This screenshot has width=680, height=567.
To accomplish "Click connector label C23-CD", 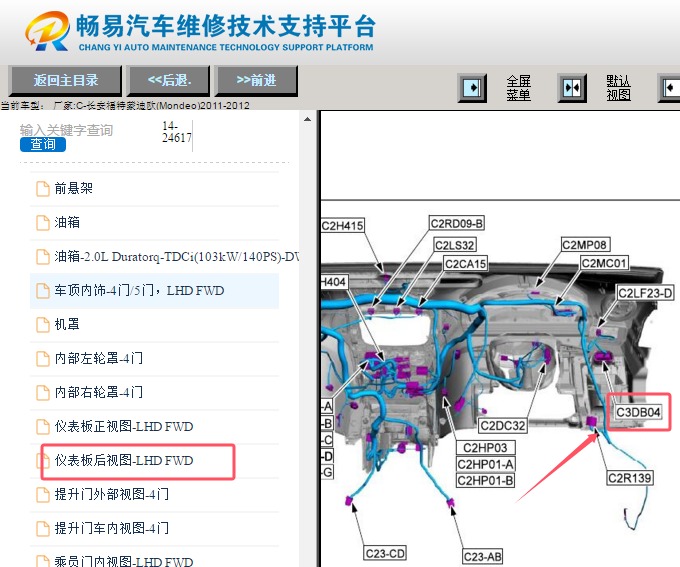I will [385, 554].
